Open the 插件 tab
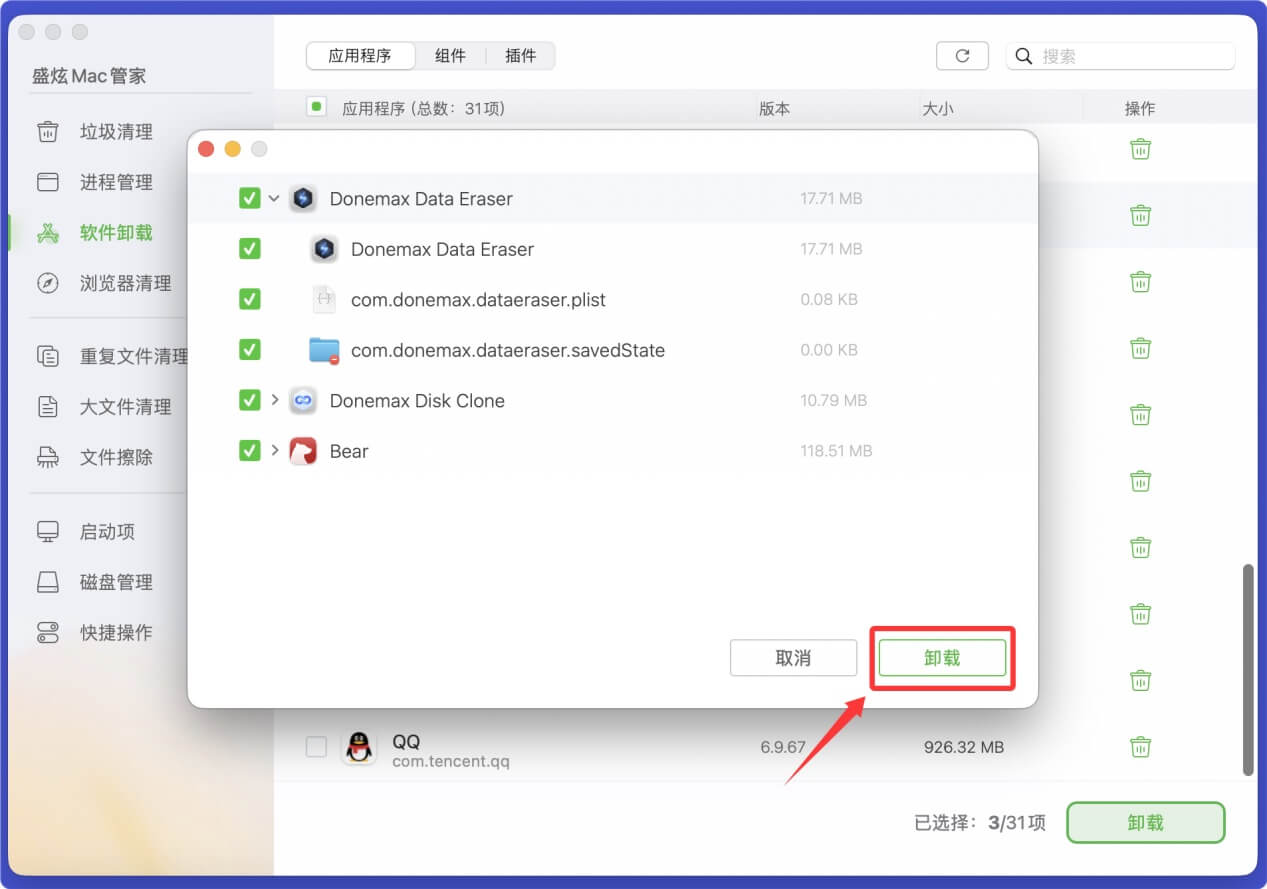Image resolution: width=1267 pixels, height=889 pixels. tap(520, 56)
